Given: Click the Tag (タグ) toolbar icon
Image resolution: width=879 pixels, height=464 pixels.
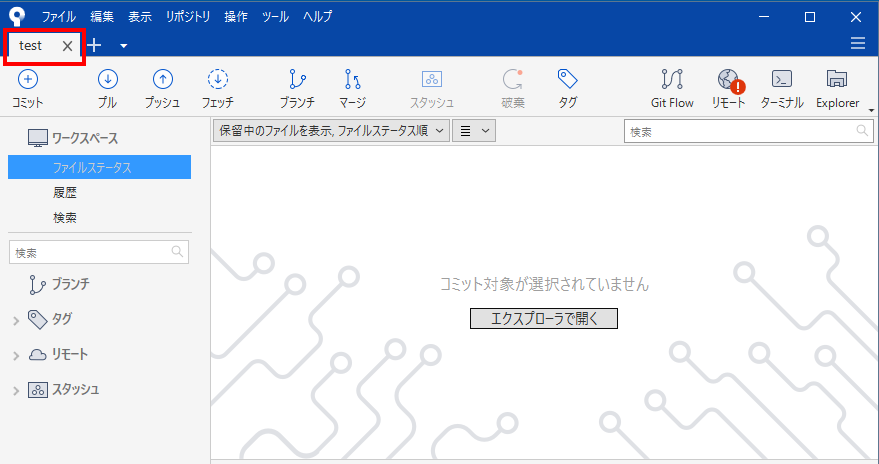Looking at the screenshot, I should pyautogui.click(x=567, y=79).
